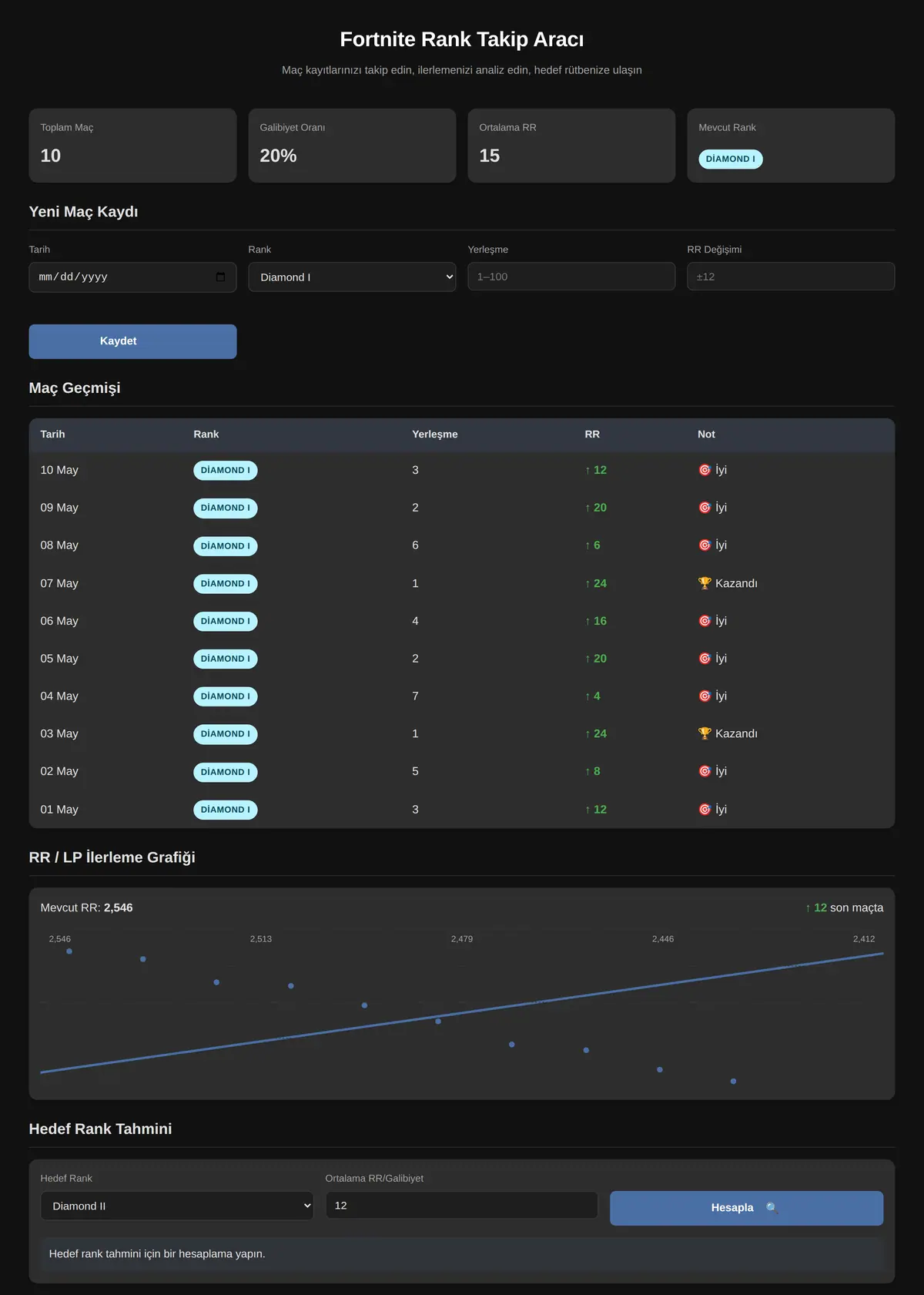Click the target icon in 08 May row
Screen dimensions: 924x1295
[x=705, y=545]
